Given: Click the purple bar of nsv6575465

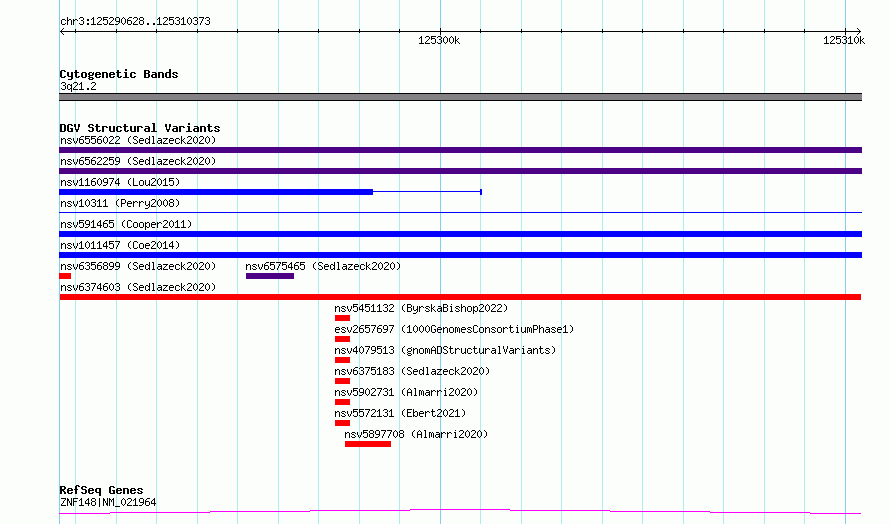Looking at the screenshot, I should 270,276.
